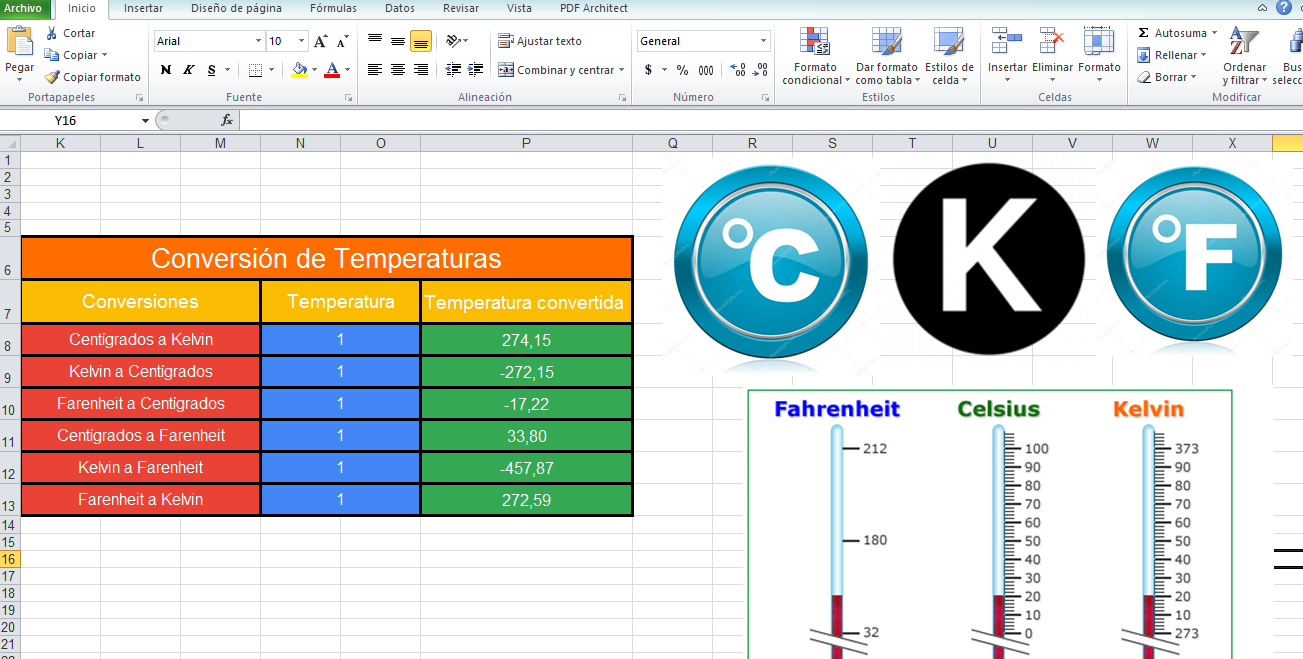This screenshot has width=1303, height=659.
Task: Open the Combinar y centrar dropdown arrow
Action: (x=621, y=70)
